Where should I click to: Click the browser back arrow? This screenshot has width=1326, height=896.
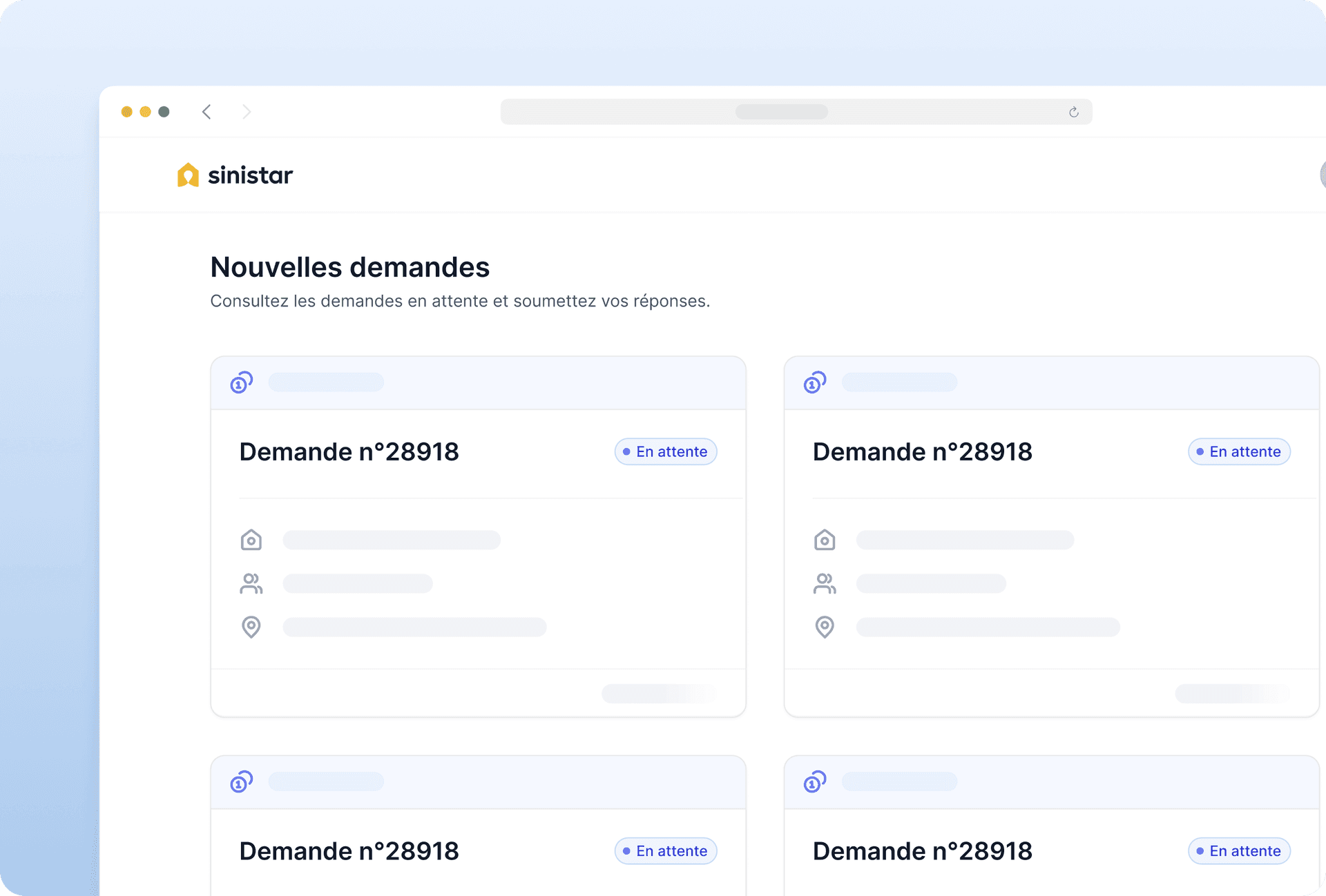pos(206,111)
